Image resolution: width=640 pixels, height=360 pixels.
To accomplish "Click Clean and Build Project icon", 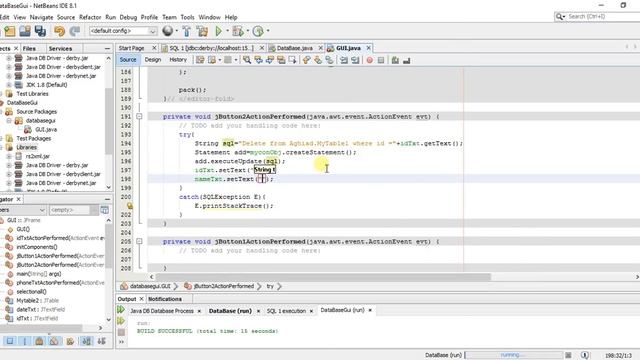I will coord(202,31).
